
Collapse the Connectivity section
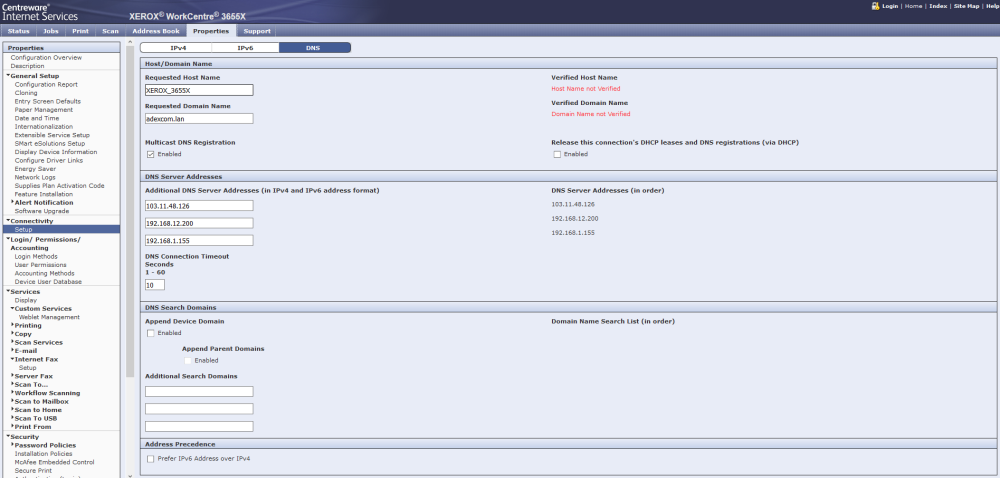click(8, 221)
